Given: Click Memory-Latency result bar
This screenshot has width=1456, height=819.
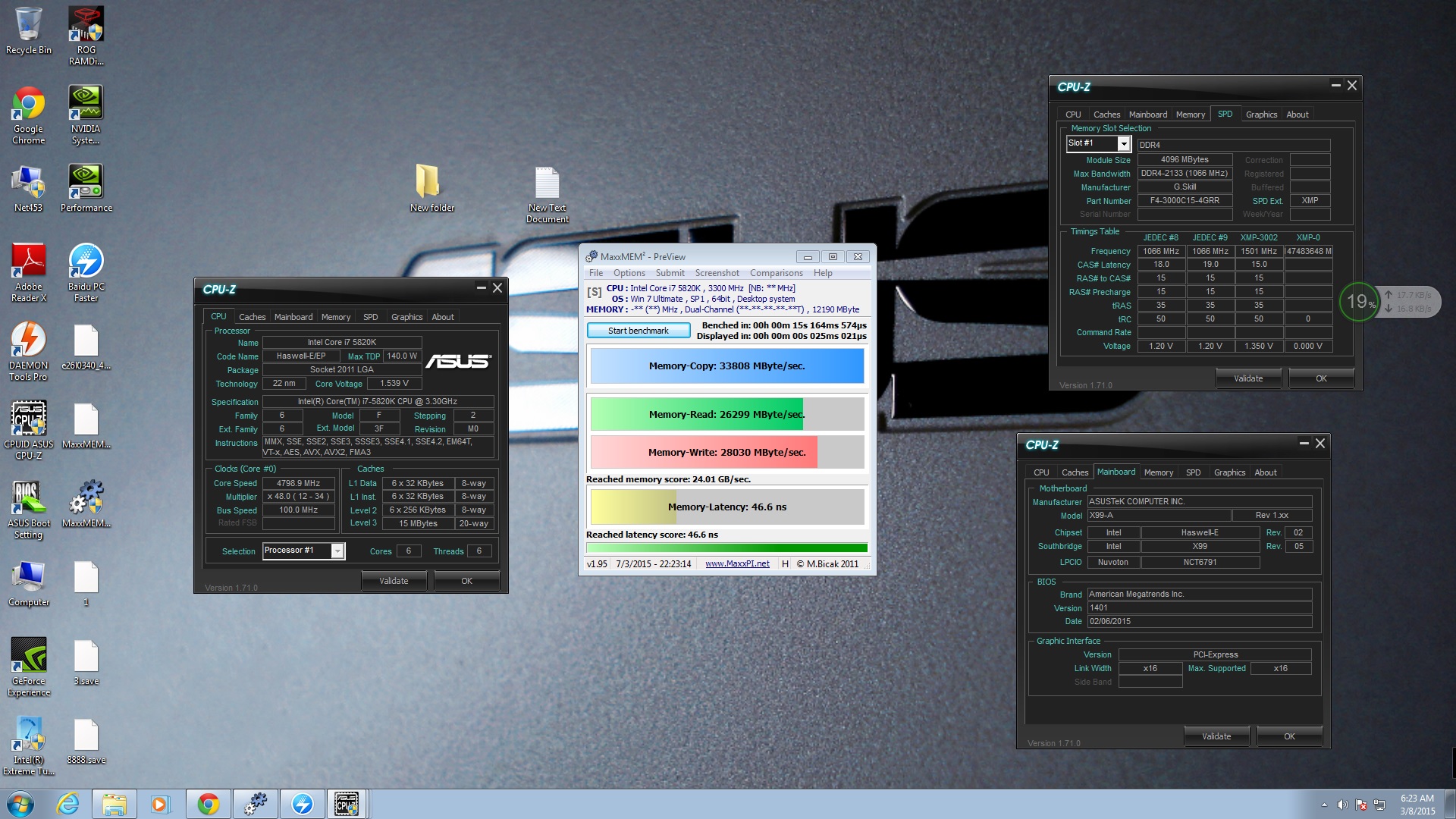Looking at the screenshot, I should pos(727,507).
